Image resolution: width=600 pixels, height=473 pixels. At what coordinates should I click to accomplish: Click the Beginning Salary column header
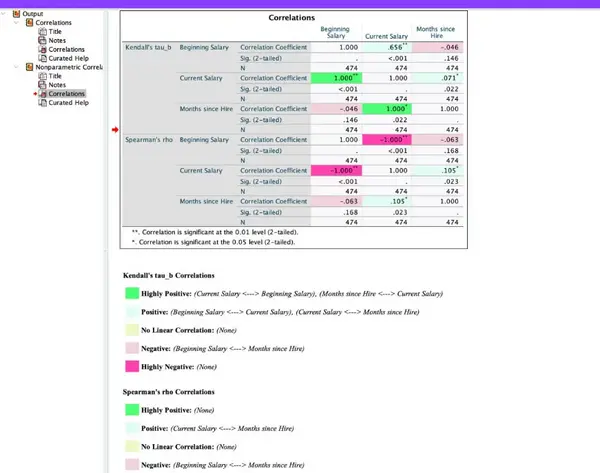click(335, 32)
